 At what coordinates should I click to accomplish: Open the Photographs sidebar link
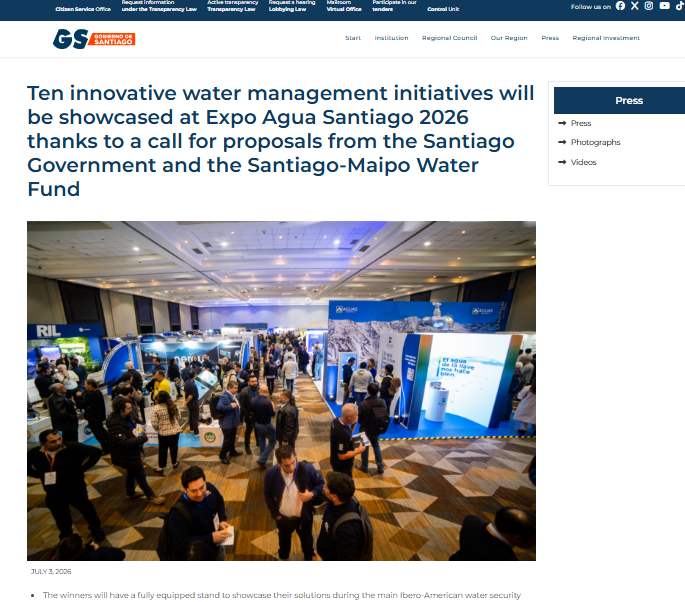click(595, 142)
